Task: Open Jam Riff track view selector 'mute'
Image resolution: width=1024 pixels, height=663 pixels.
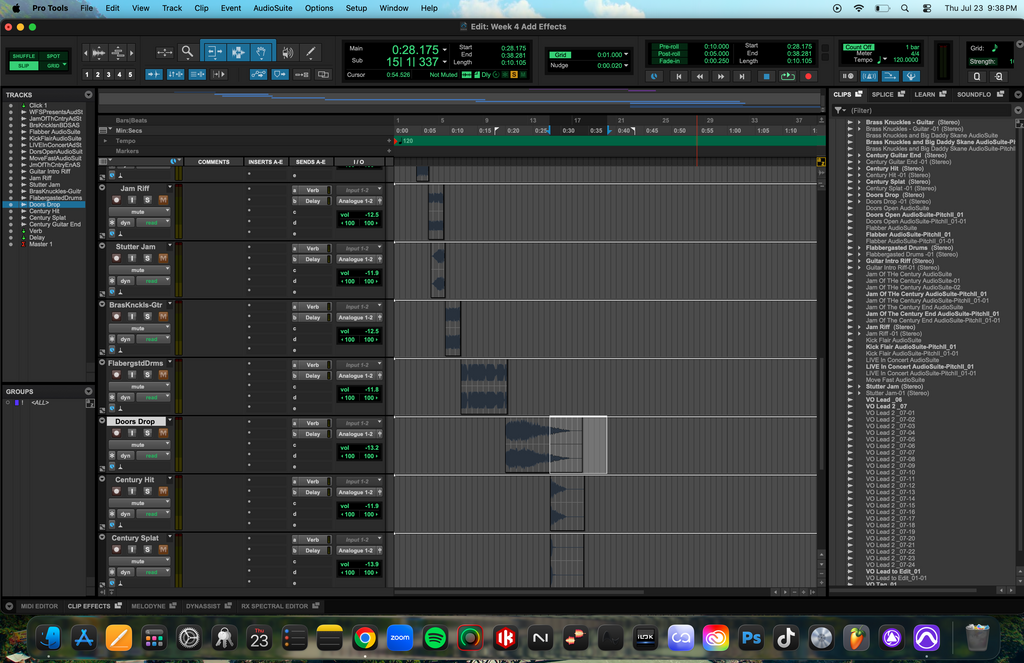Action: click(139, 212)
